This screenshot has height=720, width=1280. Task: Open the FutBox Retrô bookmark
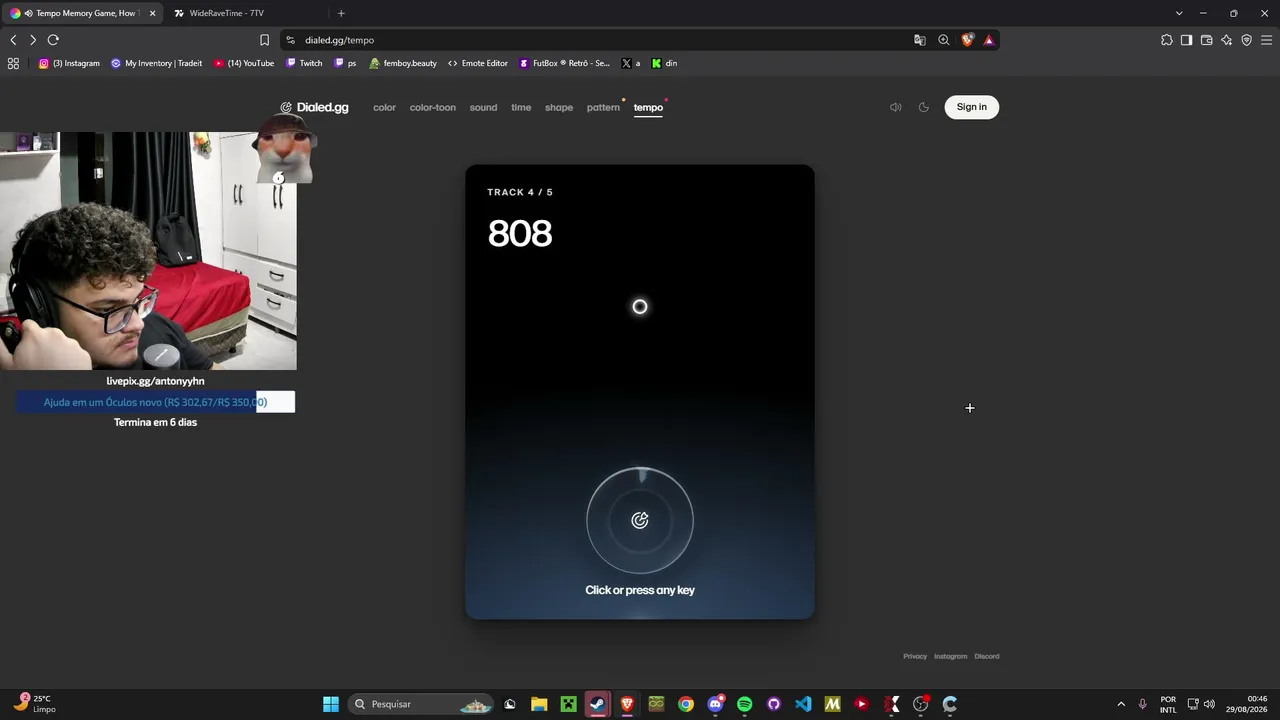point(564,63)
